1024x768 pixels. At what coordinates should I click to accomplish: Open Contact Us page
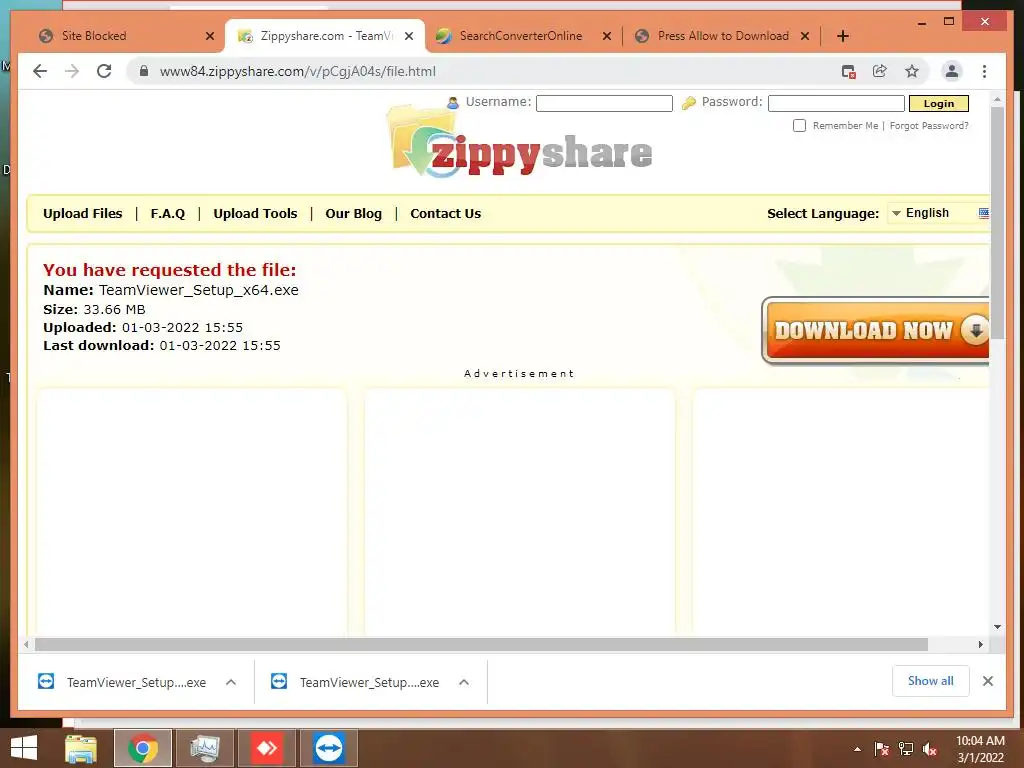(x=445, y=214)
